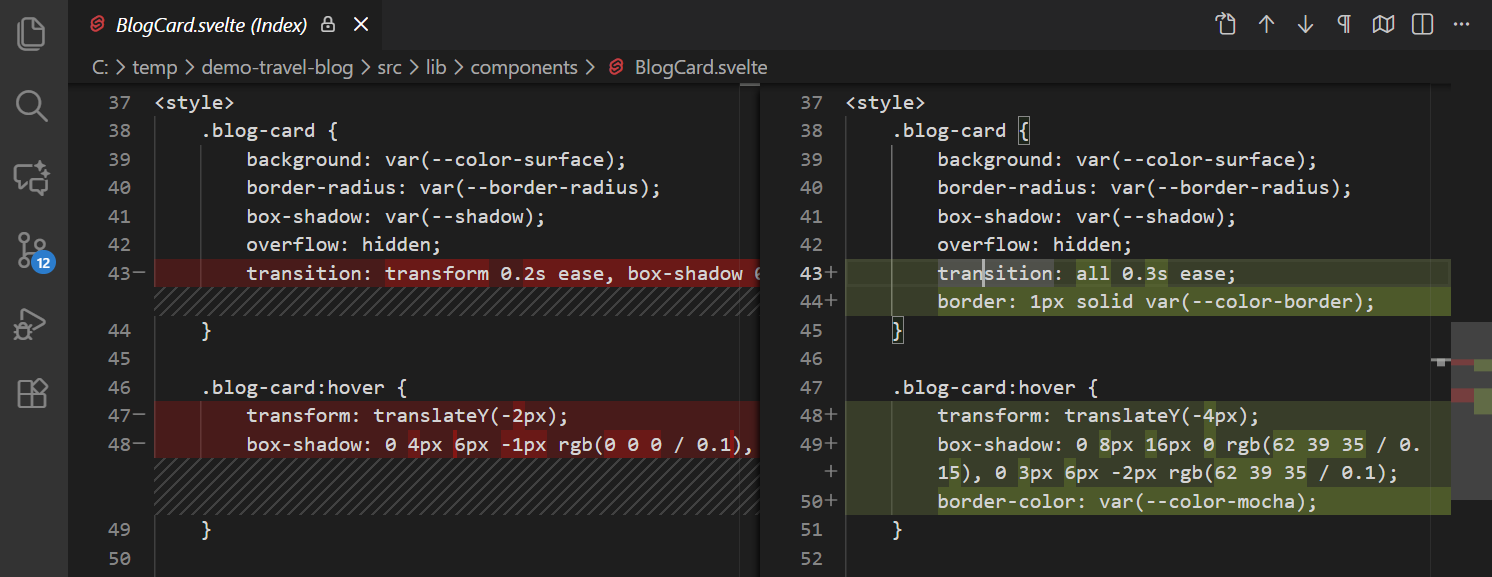Viewport: 1492px width, 577px height.
Task: Toggle inline versus side-by-side diff view
Action: 1421,24
